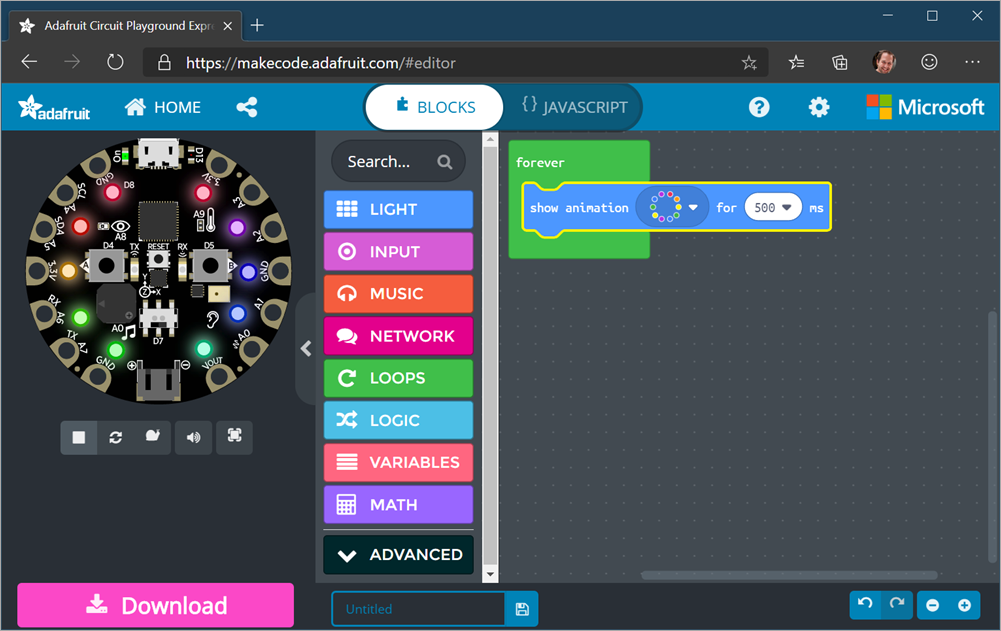This screenshot has height=631, width=1001.
Task: Expand the ADVANCED category
Action: pos(398,554)
